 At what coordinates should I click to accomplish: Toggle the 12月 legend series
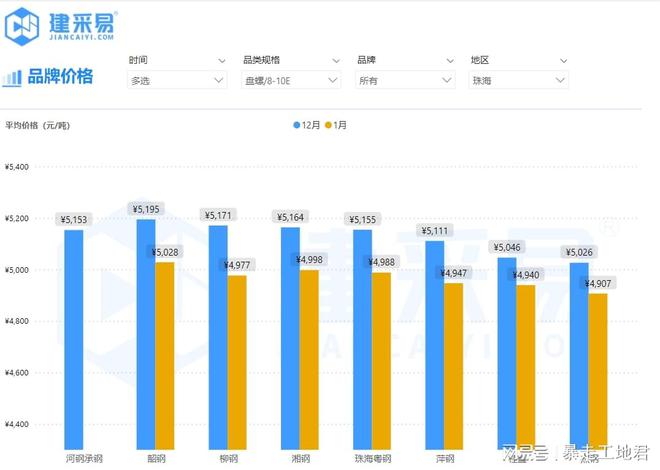tap(306, 125)
